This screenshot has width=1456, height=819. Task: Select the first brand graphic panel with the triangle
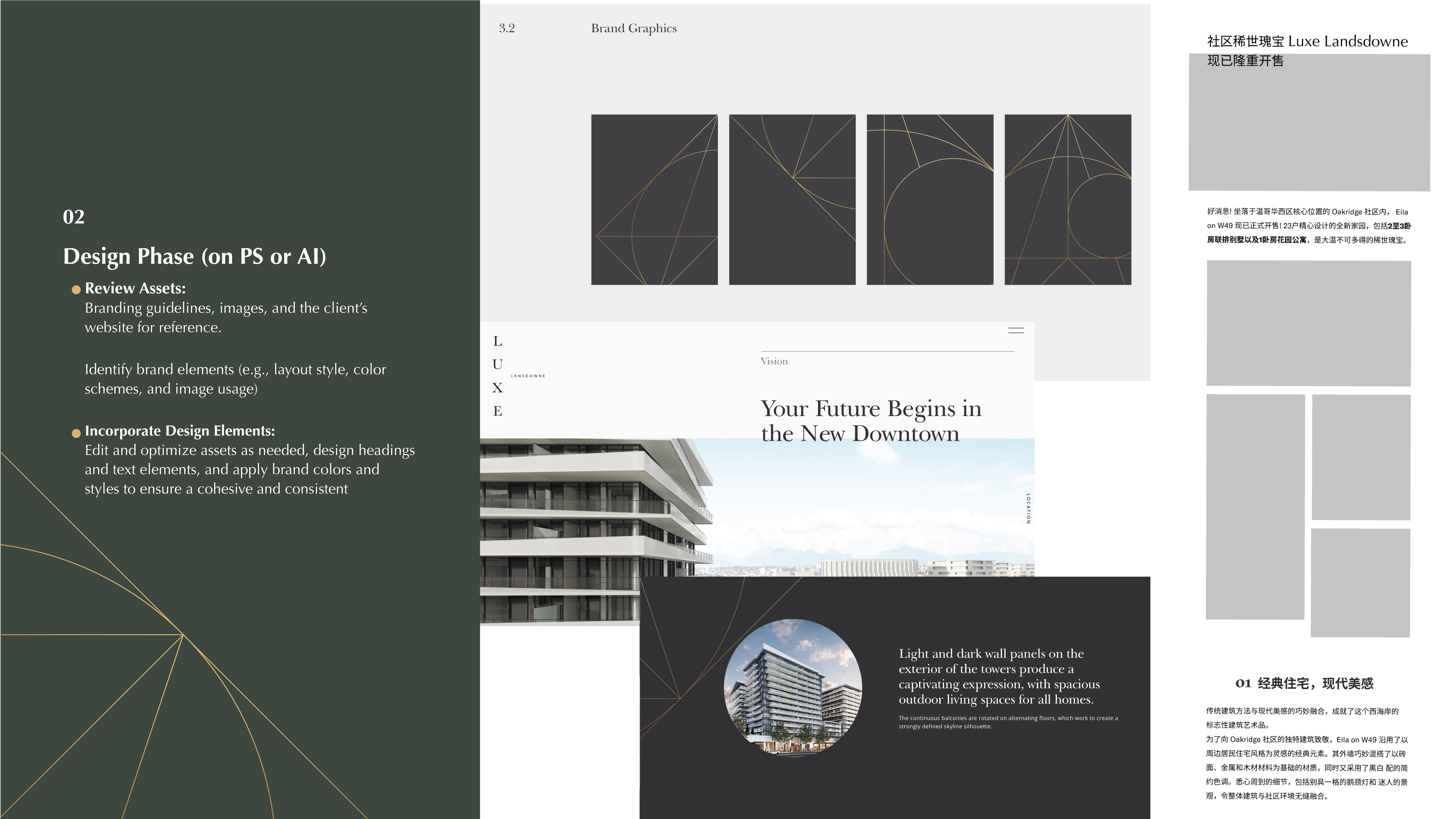pos(654,199)
